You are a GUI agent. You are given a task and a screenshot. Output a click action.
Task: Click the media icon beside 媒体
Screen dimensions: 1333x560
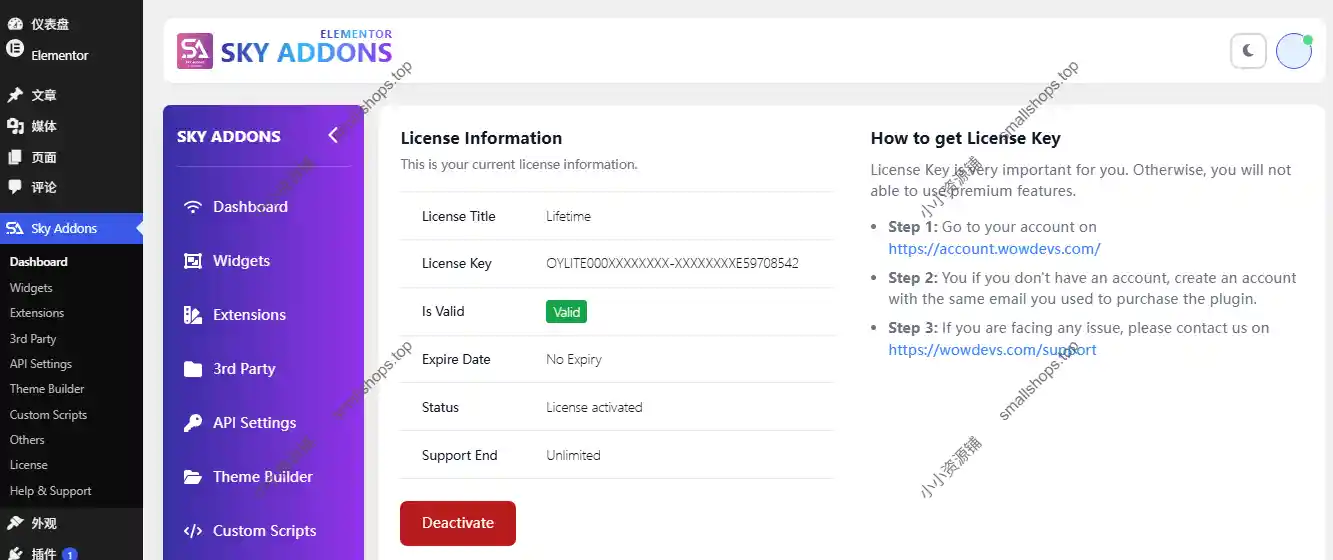coord(15,126)
